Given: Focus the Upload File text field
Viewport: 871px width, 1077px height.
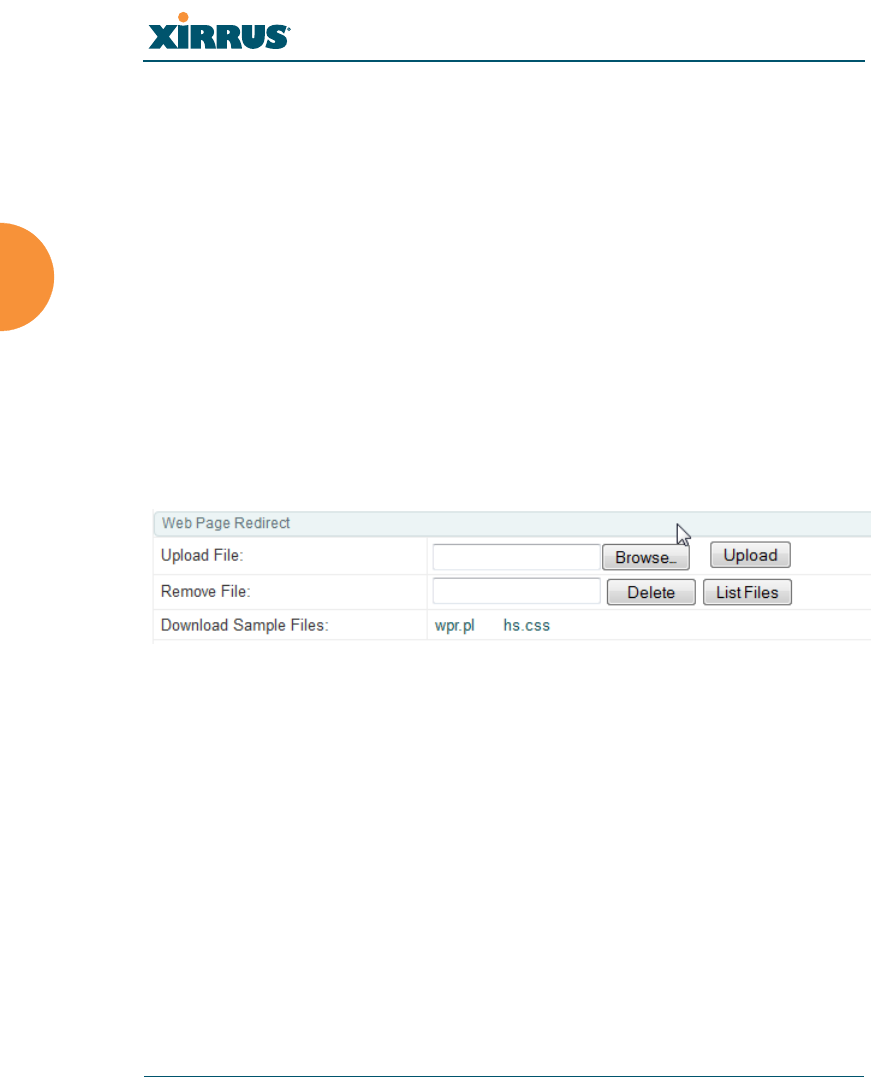Looking at the screenshot, I should [517, 557].
